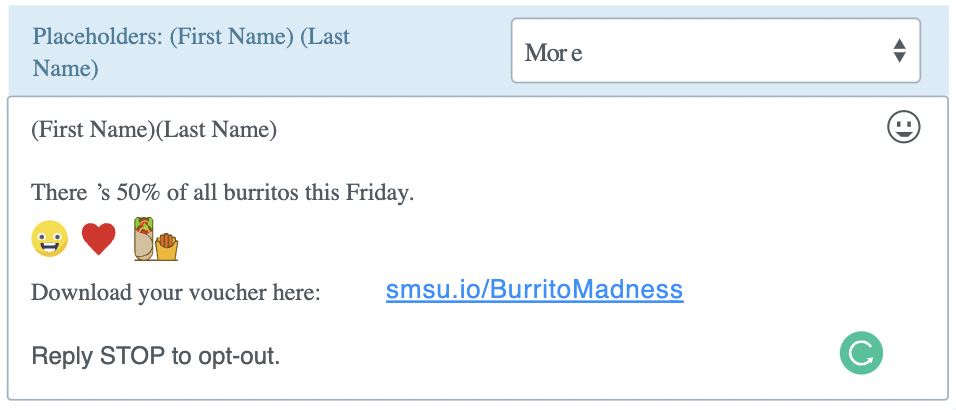Click the Download your voucher here text
This screenshot has height=410, width=956.
pyautogui.click(x=176, y=293)
